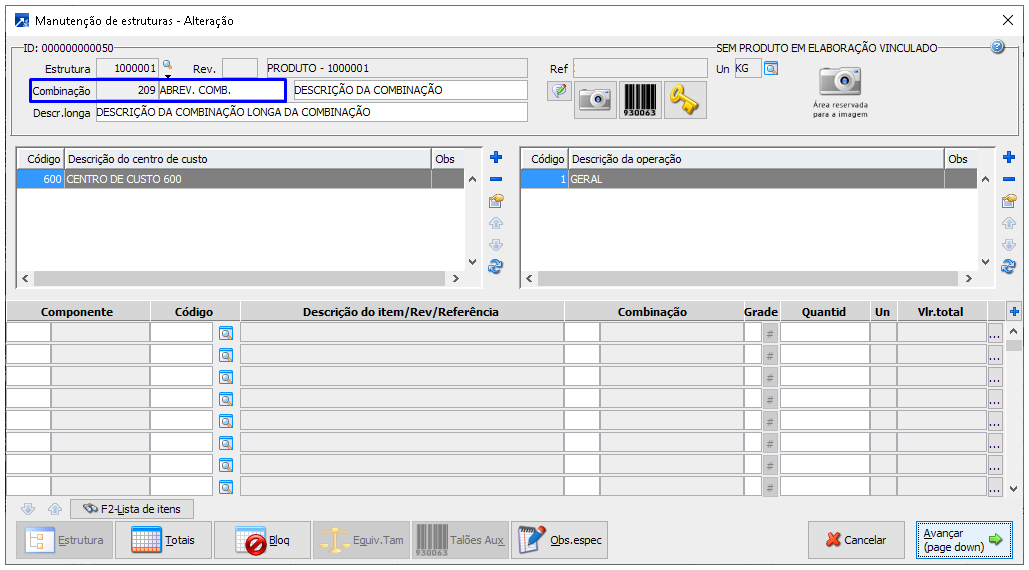Click the small edit icon below Ref
Image resolution: width=1029 pixels, height=570 pixels.
coord(559,91)
